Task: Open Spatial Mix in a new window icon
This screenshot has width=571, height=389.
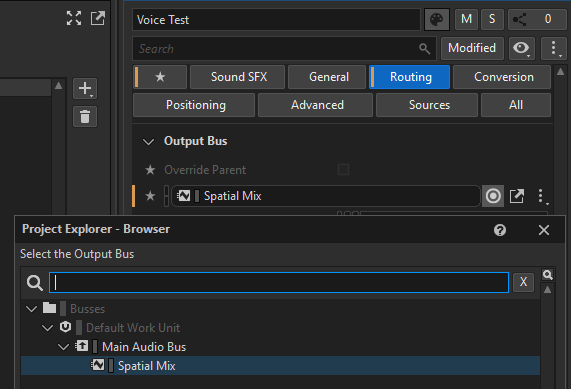Action: coord(517,196)
